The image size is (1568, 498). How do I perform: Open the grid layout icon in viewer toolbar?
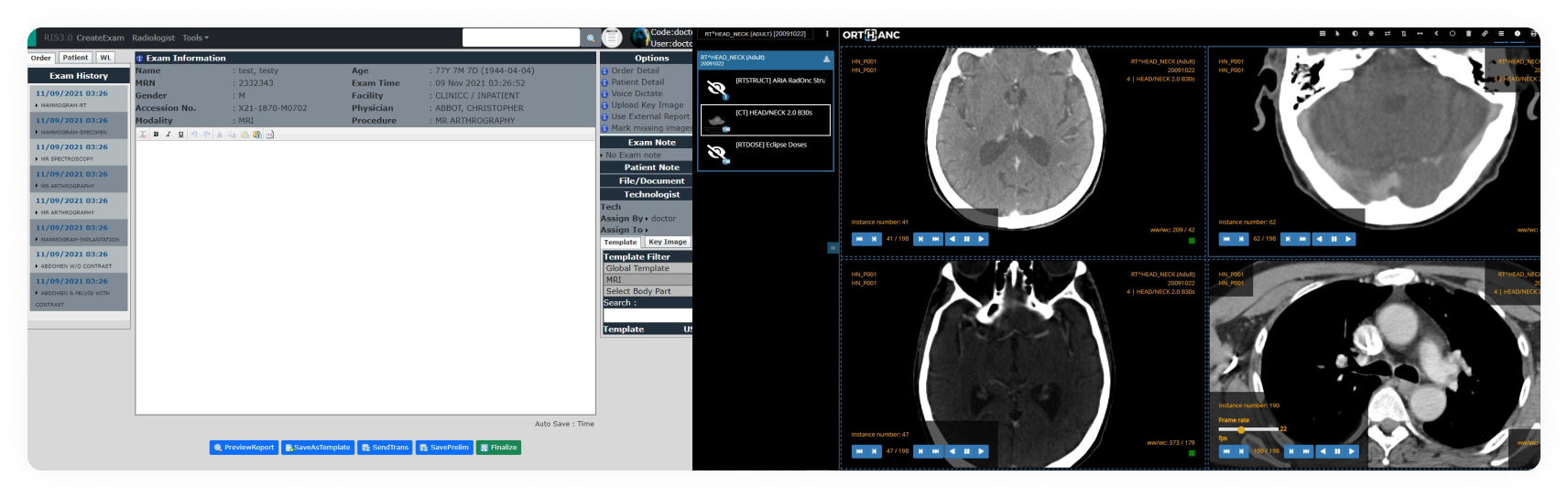(1322, 34)
